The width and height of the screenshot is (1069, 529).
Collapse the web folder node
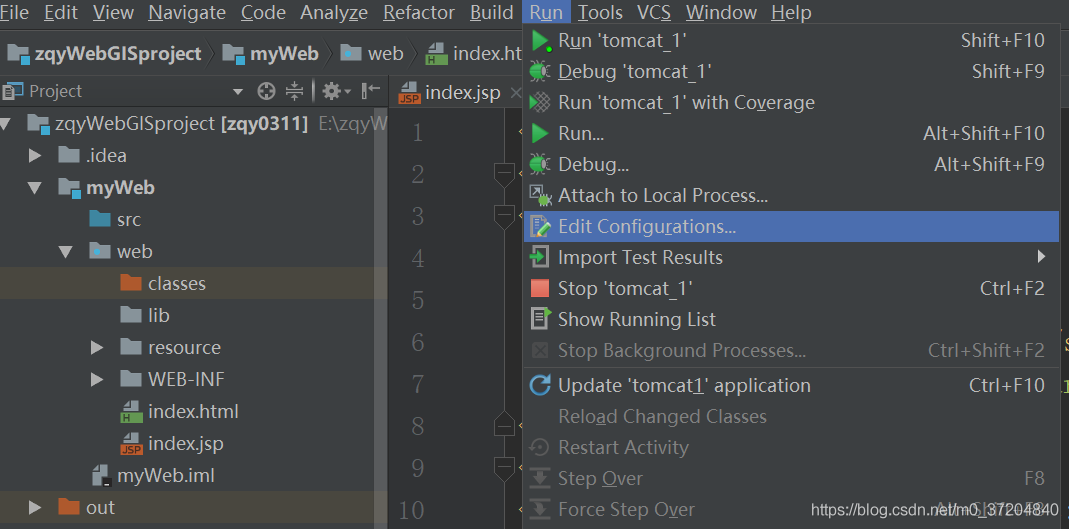coord(65,252)
